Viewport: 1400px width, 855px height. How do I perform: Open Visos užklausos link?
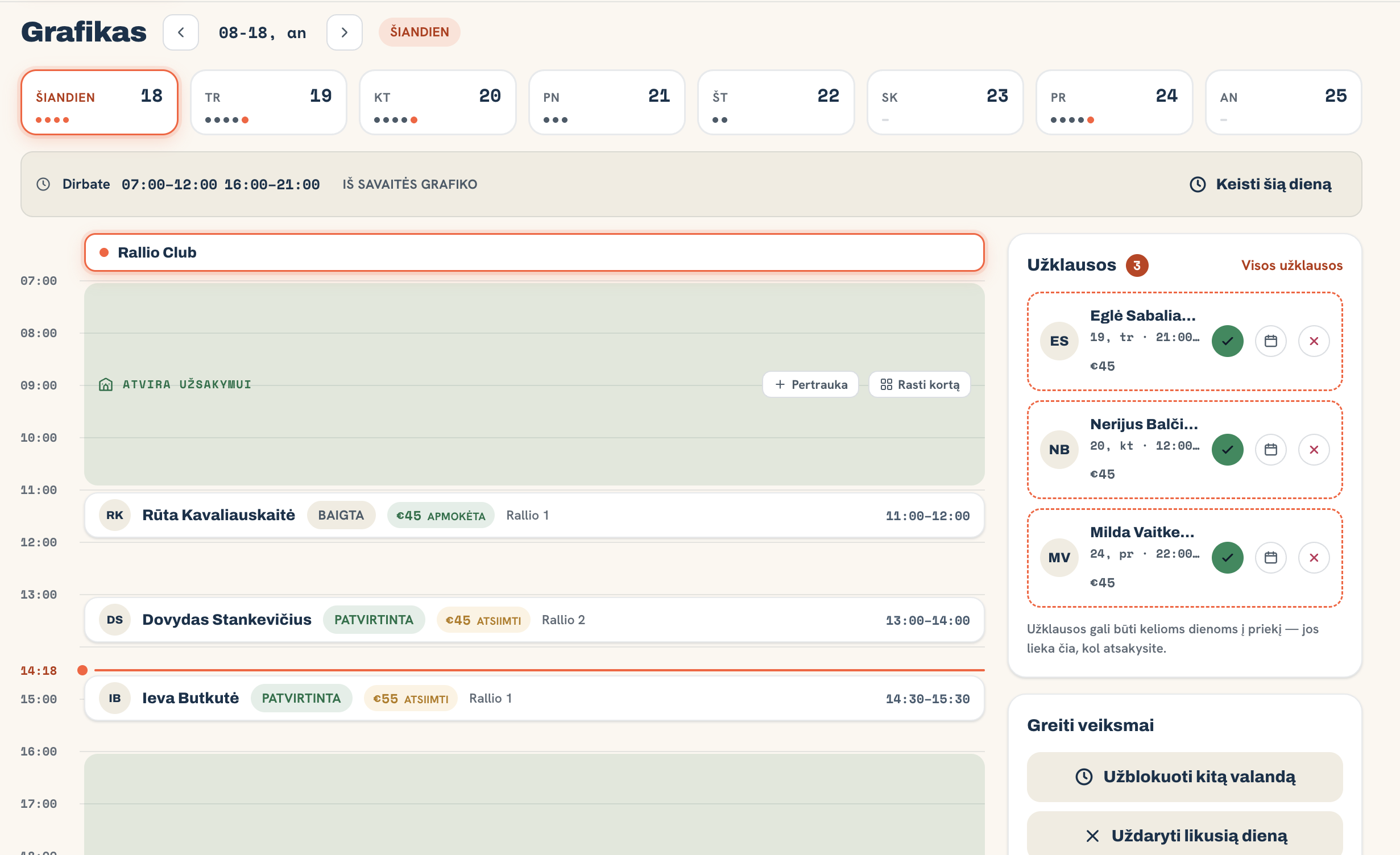tap(1291, 265)
